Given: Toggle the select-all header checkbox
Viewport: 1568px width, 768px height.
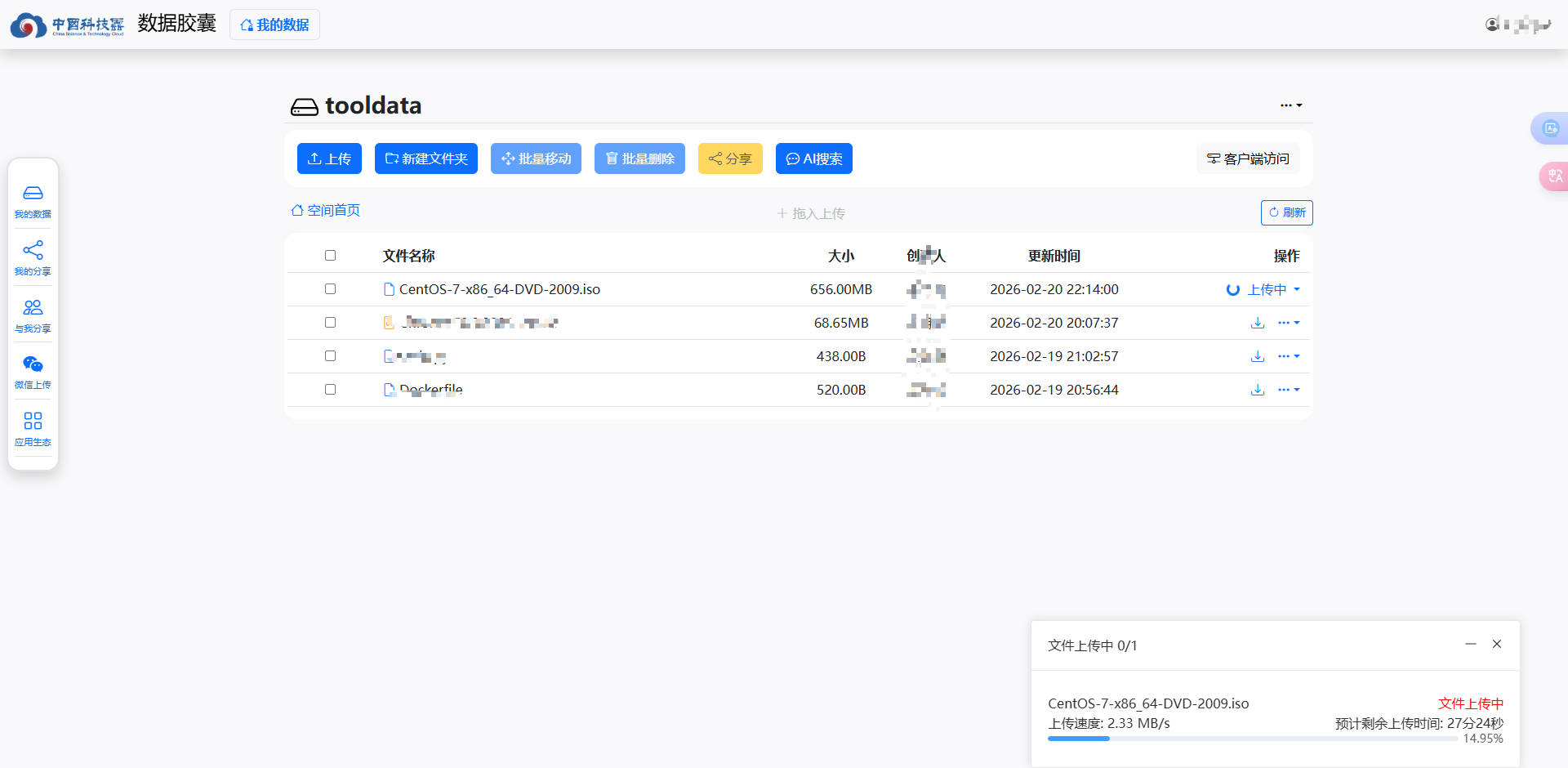Looking at the screenshot, I should tap(330, 256).
